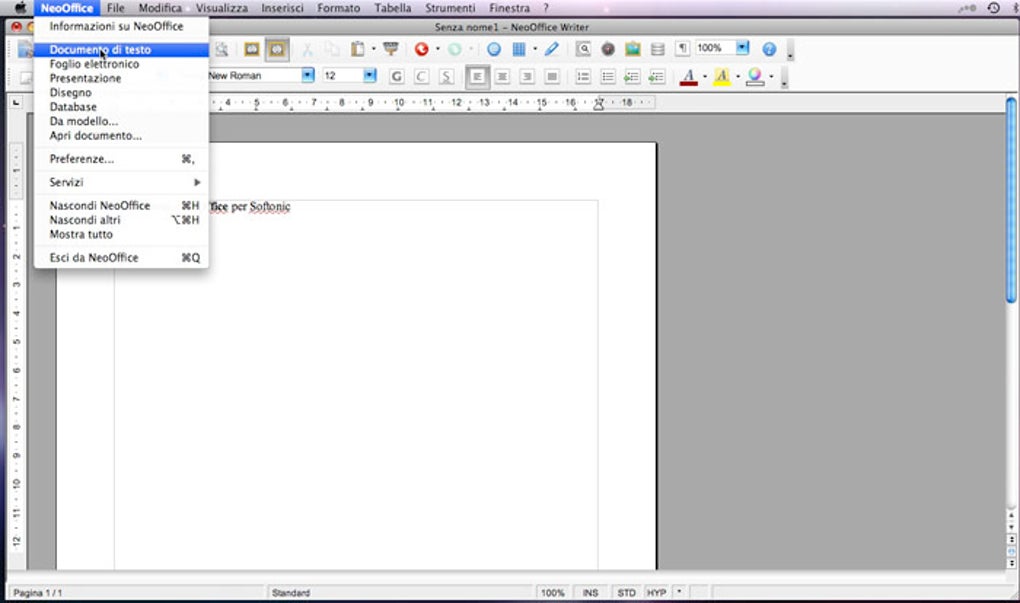
Task: Toggle bulleted list icon
Action: 608,77
